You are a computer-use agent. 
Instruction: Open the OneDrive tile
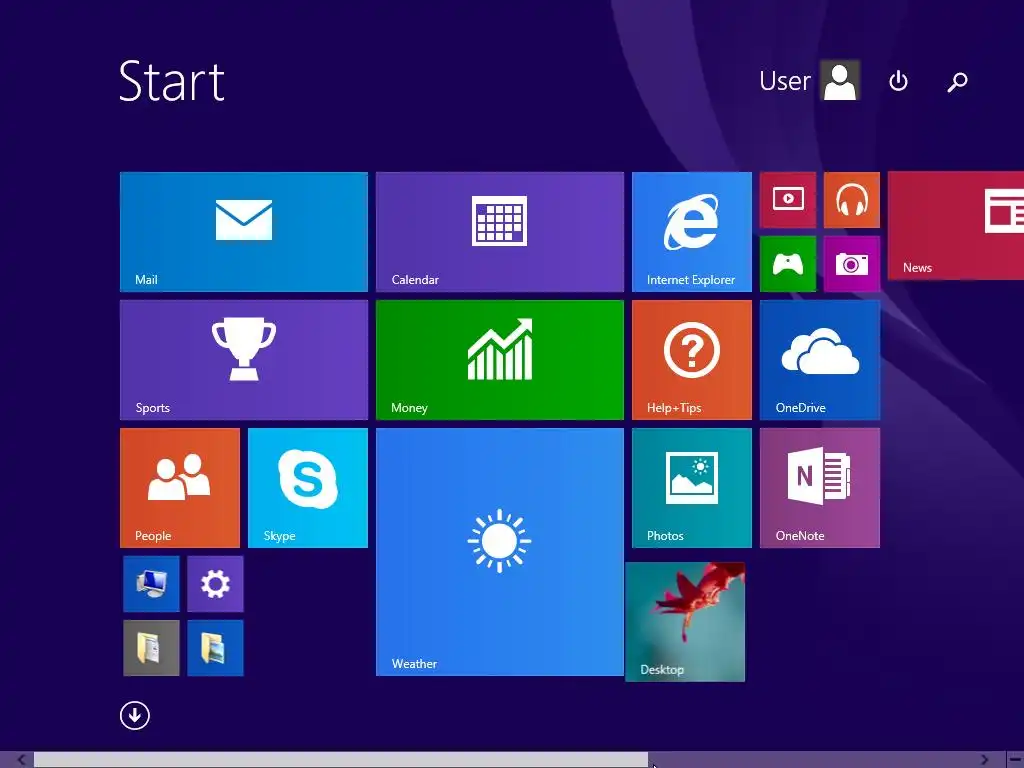click(x=820, y=360)
